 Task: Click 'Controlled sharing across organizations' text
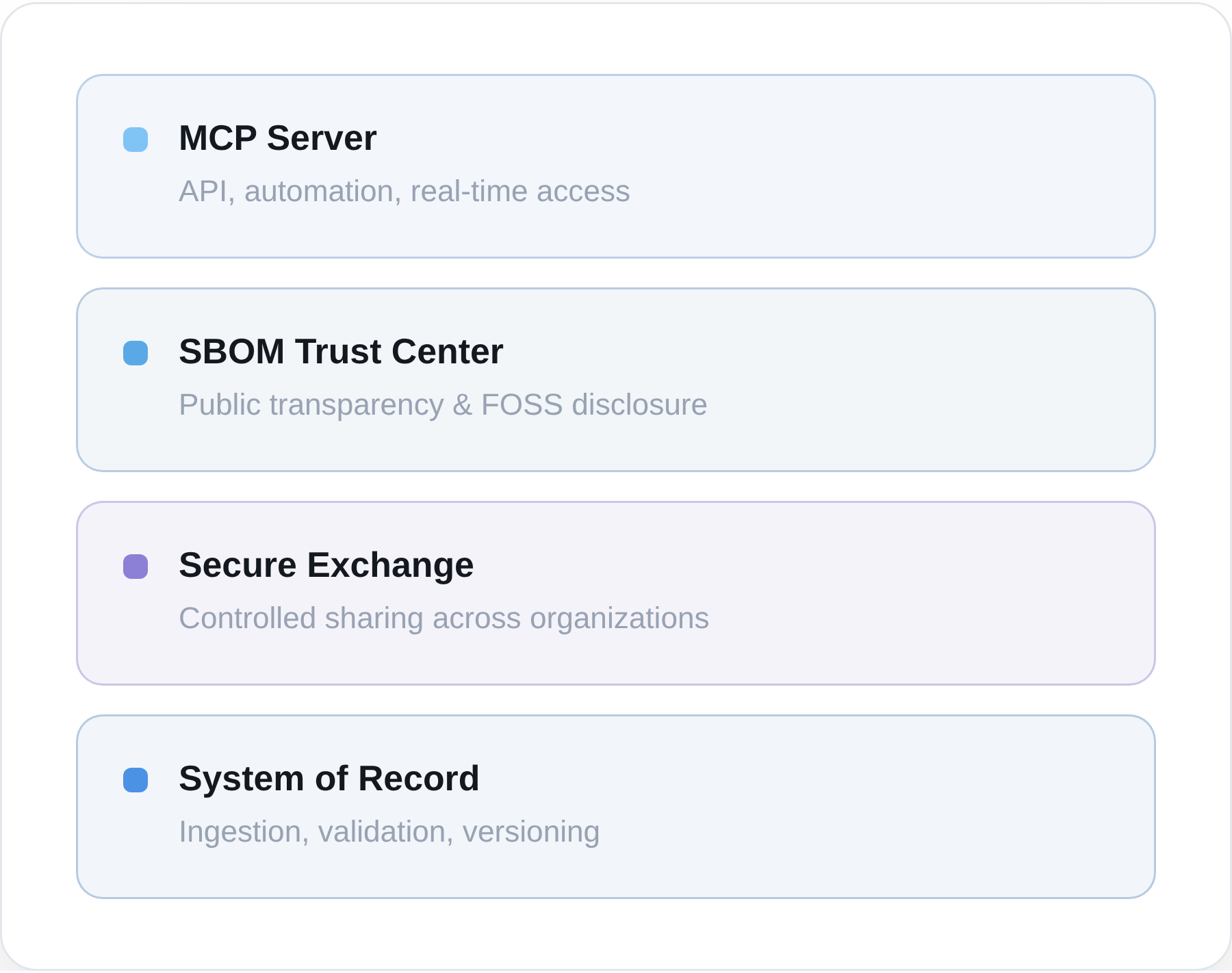point(444,619)
